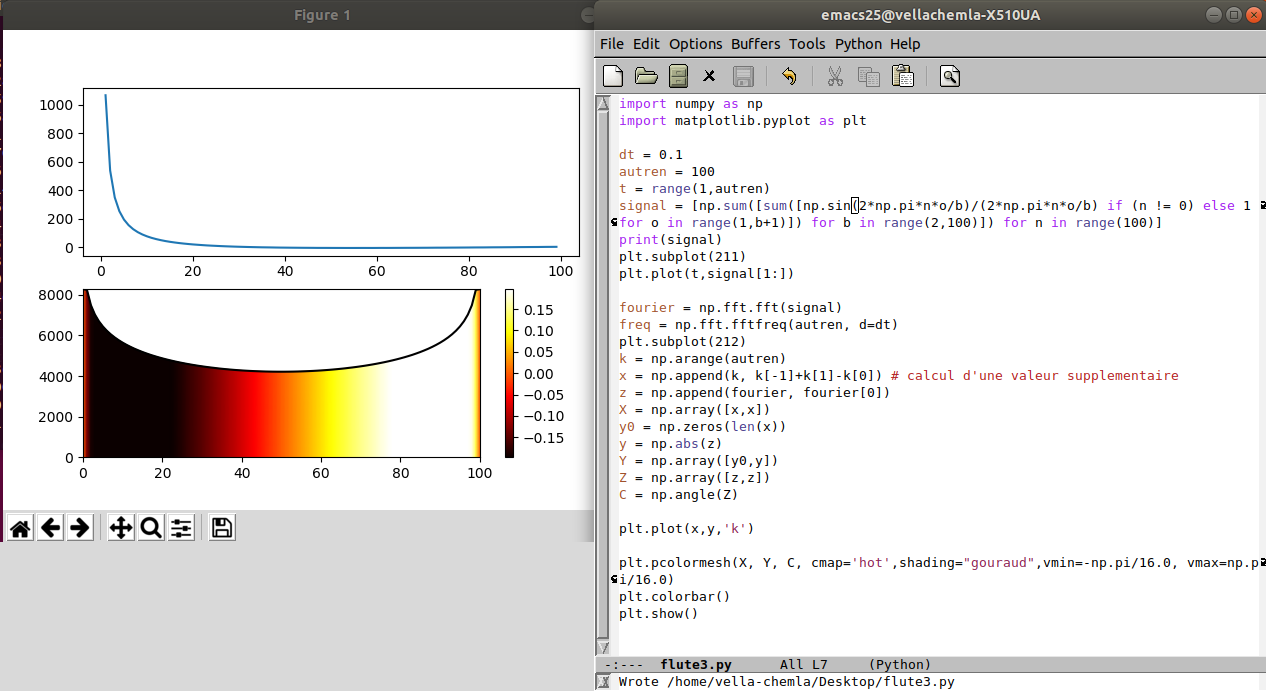Screen dimensions: 1266x691
Task: Reset the plot with the Home icon
Action: tap(20, 528)
